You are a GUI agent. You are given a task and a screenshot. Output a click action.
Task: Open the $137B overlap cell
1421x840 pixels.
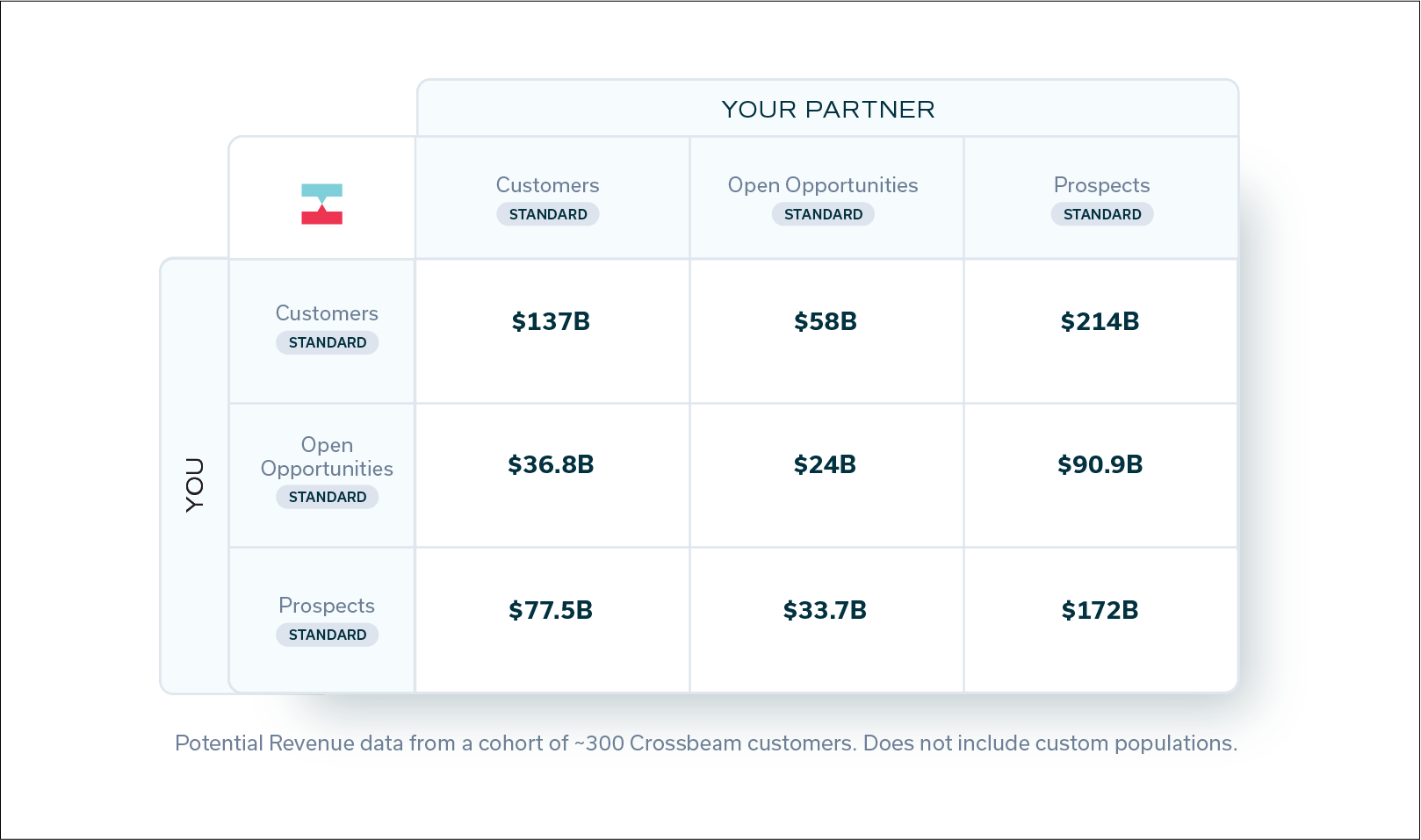click(x=552, y=332)
